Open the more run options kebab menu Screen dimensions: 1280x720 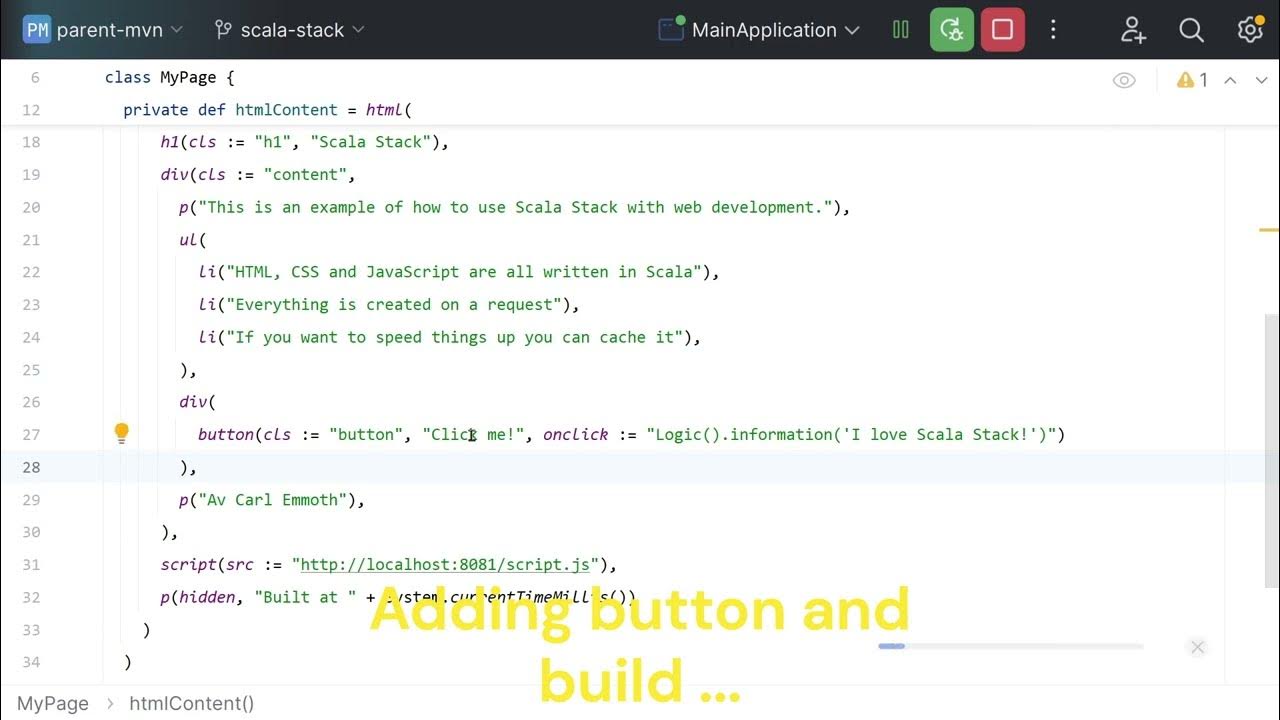tap(1053, 29)
